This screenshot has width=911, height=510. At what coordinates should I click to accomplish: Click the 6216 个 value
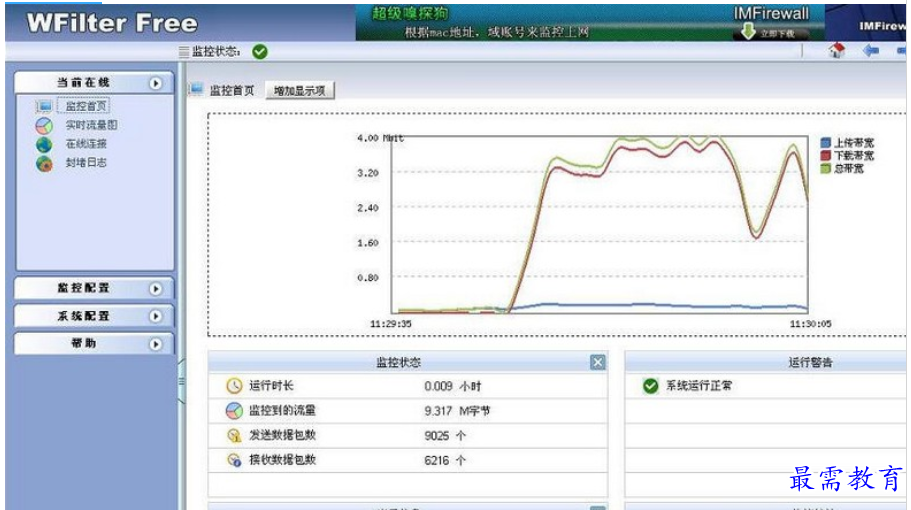click(445, 461)
